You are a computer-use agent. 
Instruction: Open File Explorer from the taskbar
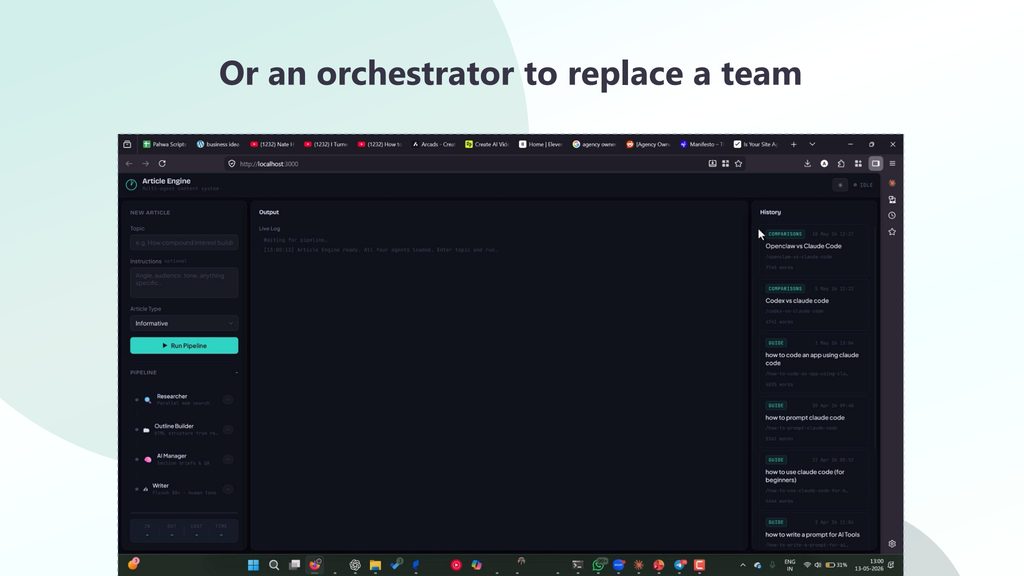(376, 565)
